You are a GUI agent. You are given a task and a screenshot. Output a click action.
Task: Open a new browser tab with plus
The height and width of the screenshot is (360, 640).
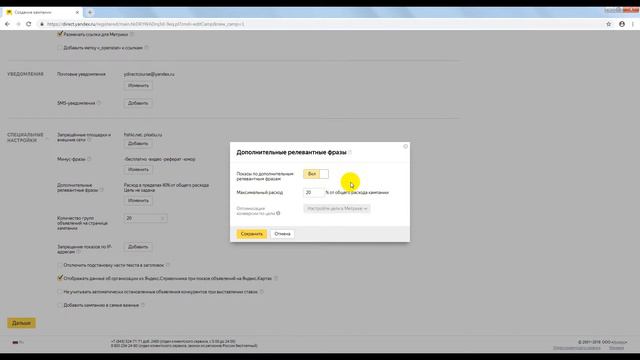(90, 12)
